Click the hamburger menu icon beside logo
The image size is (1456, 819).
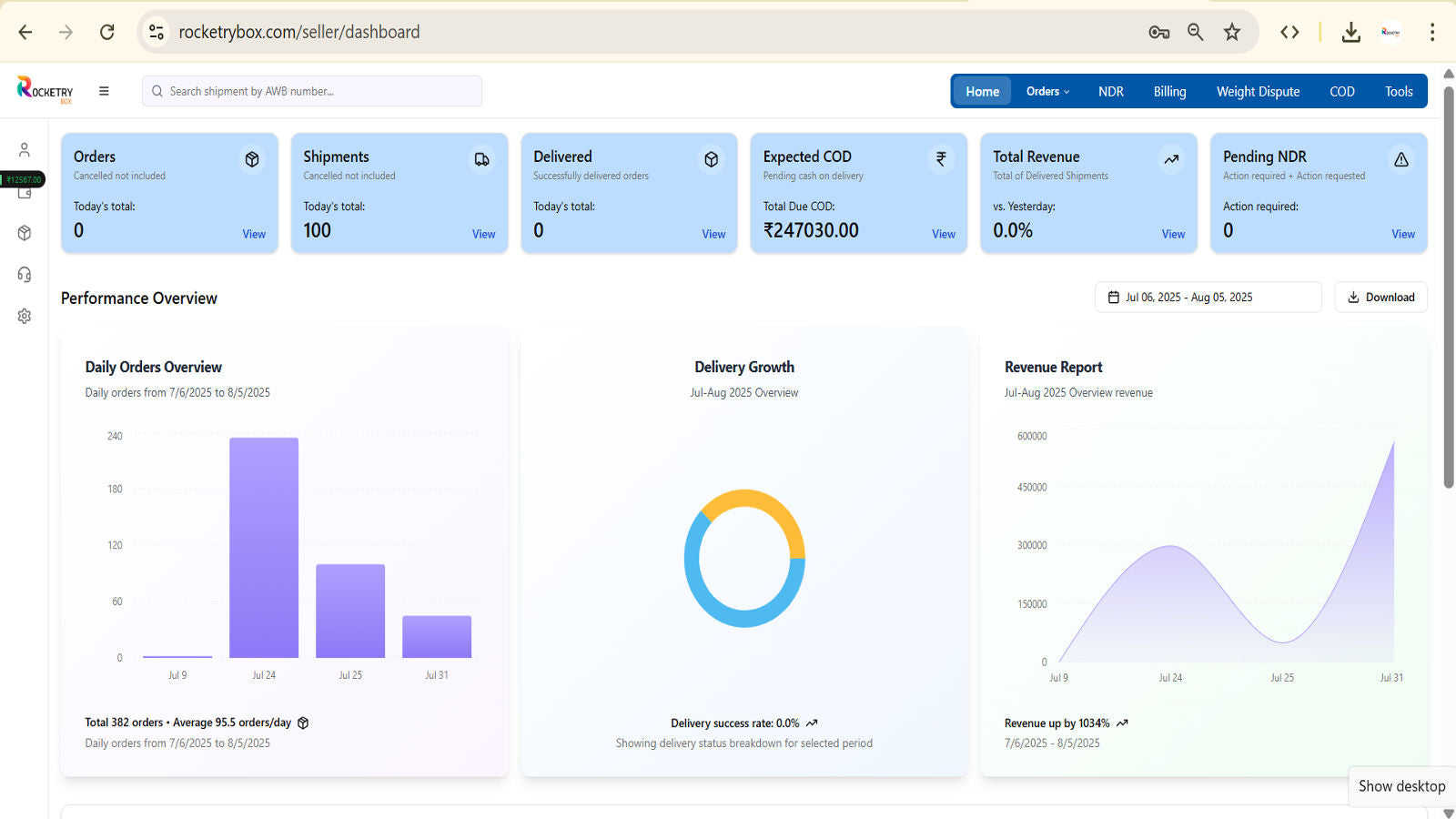(x=104, y=91)
